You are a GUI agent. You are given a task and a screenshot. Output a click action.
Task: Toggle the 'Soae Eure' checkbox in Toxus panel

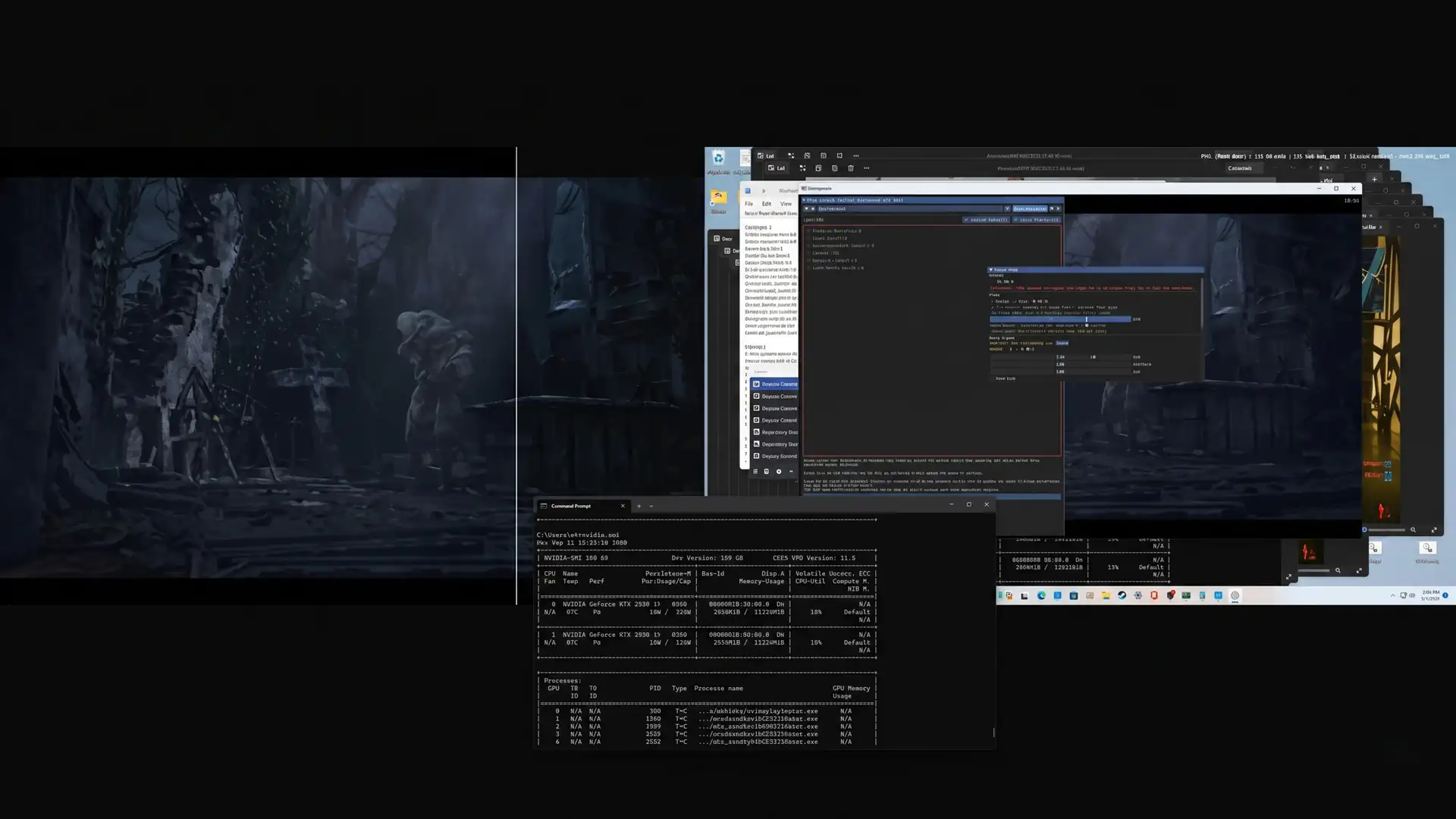[993, 378]
